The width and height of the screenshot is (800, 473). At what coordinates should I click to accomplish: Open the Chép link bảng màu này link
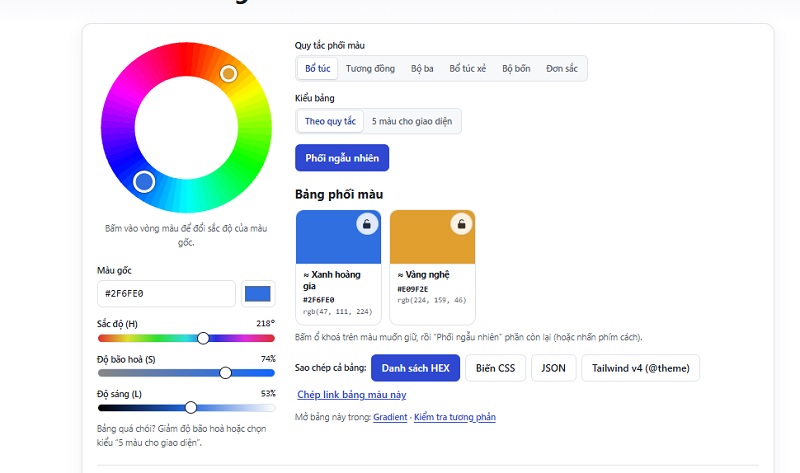[x=352, y=395]
